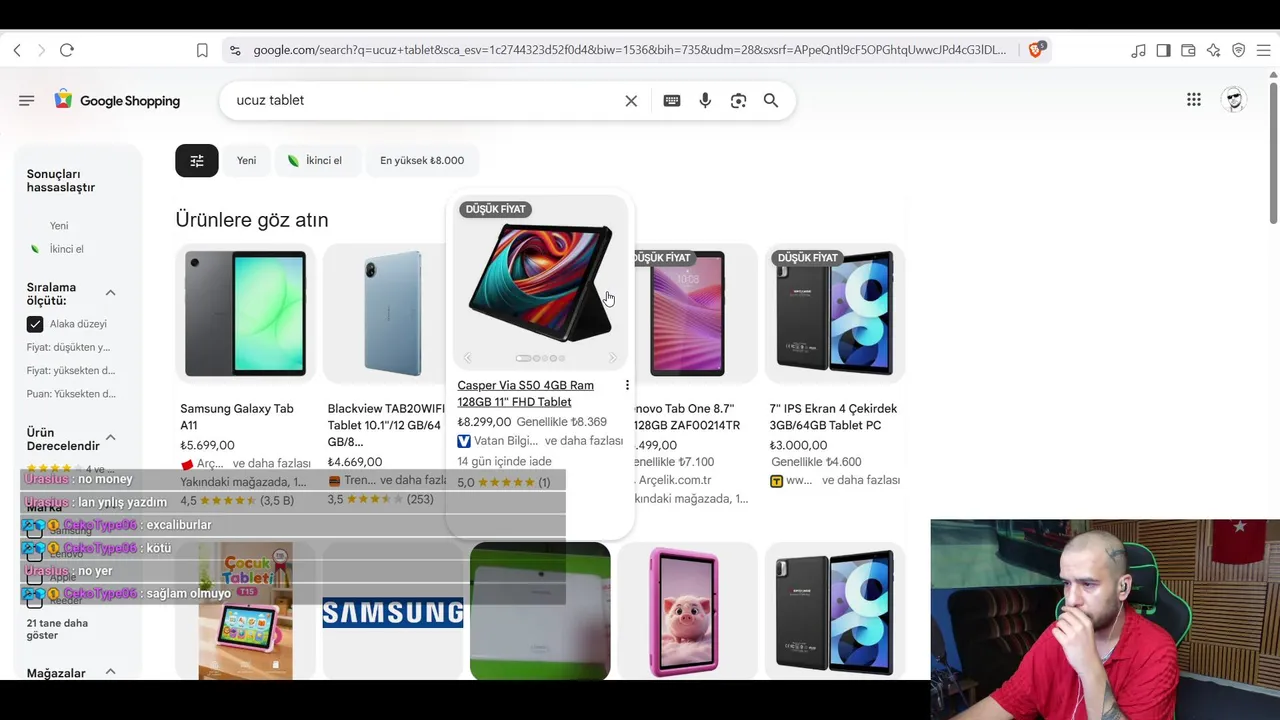Go back using the browser back arrow

coord(17,50)
